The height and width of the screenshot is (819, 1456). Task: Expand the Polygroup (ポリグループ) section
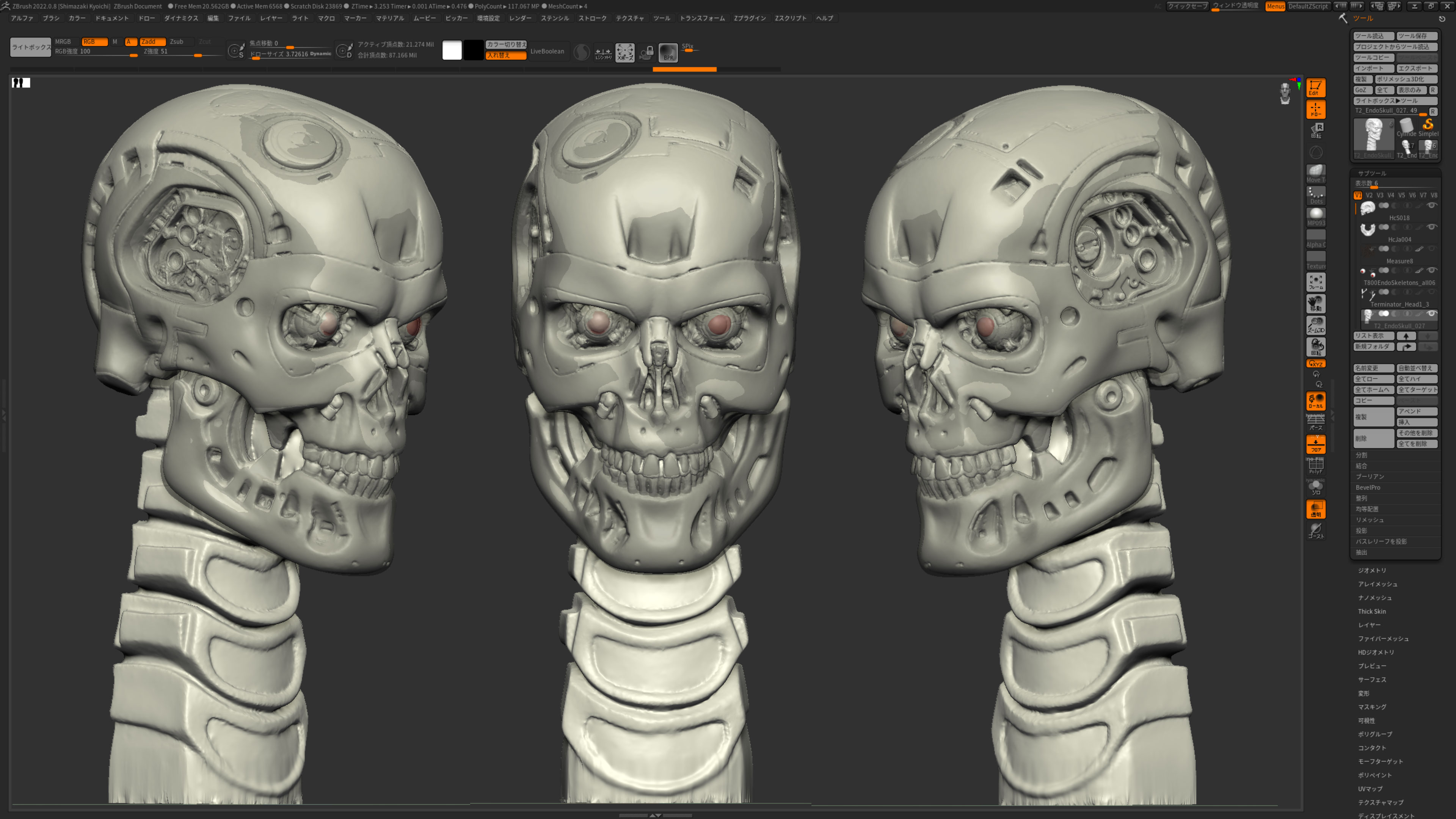1374,734
